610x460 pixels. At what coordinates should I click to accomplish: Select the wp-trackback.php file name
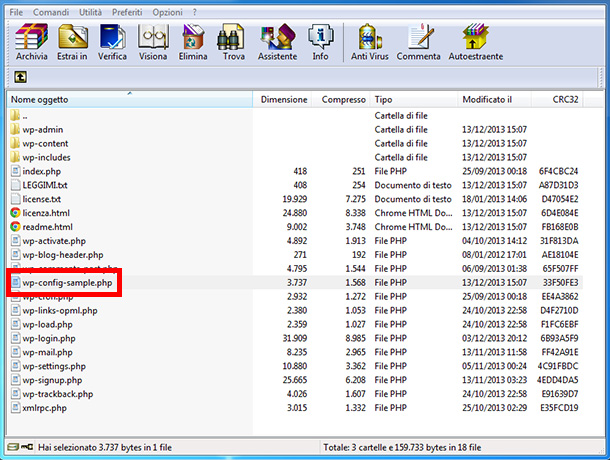point(58,394)
